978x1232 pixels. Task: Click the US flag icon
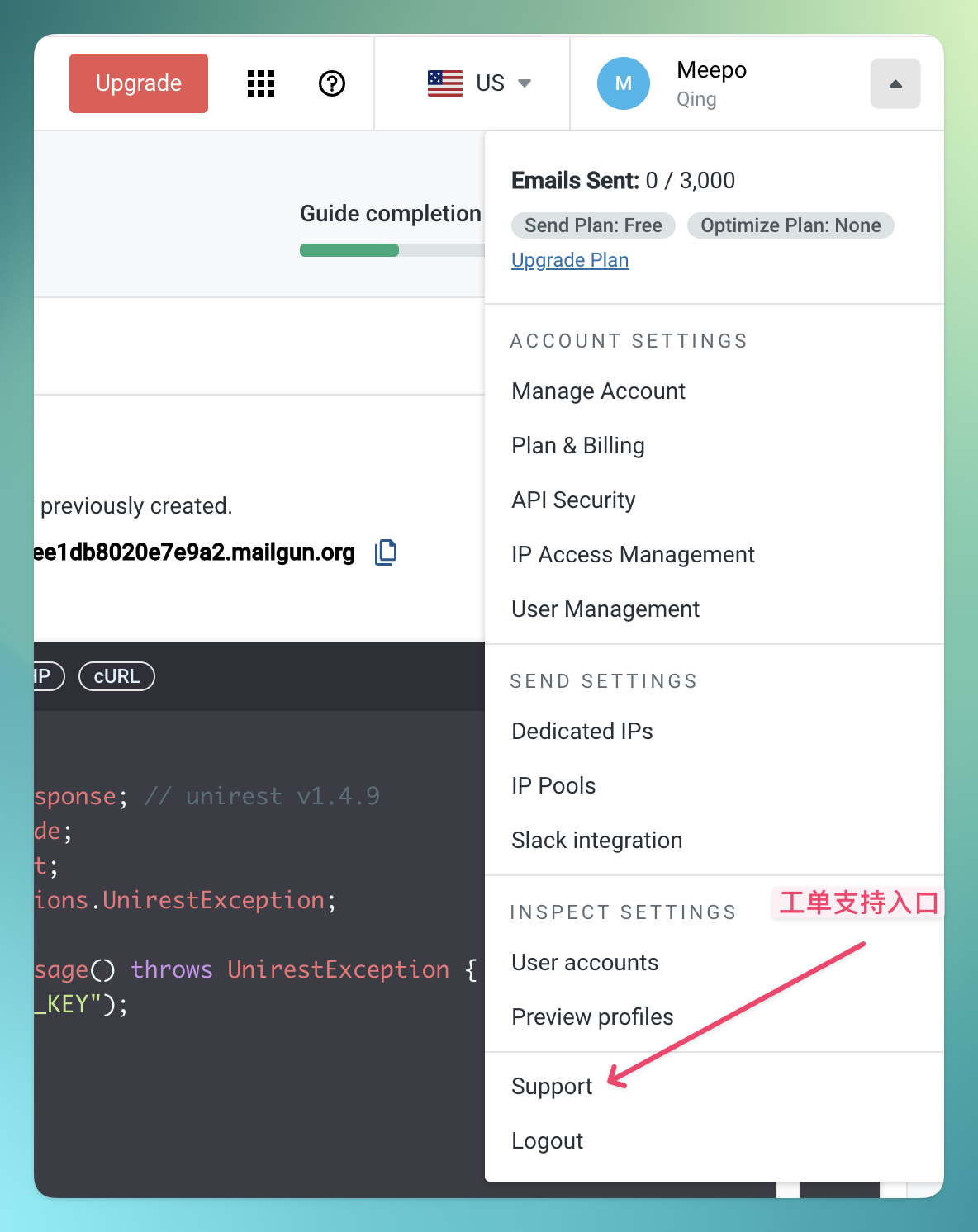[x=445, y=83]
